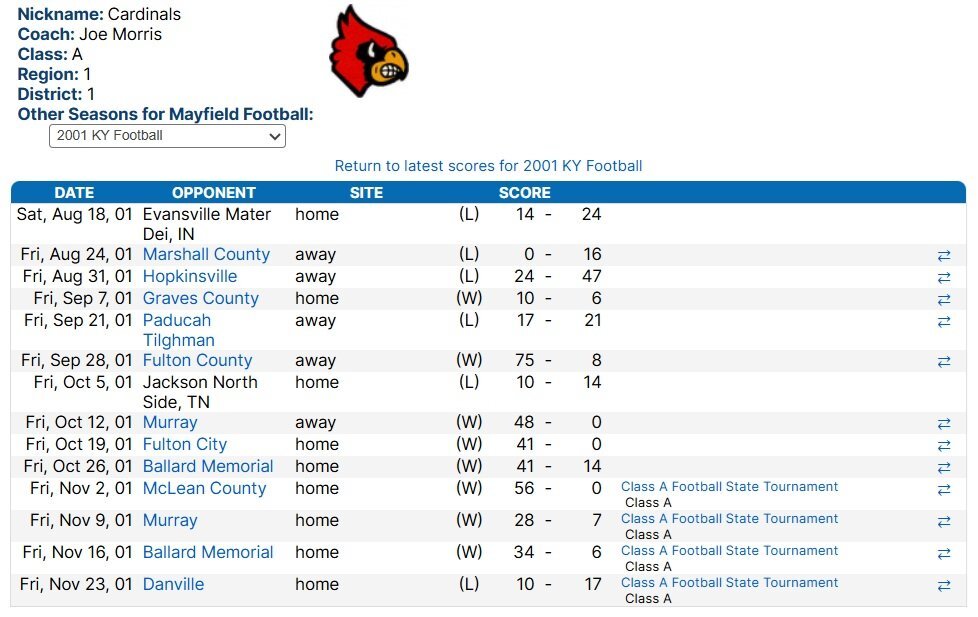Open the Hopkinsville opponent link
The width and height of the screenshot is (978, 617).
[x=190, y=276]
